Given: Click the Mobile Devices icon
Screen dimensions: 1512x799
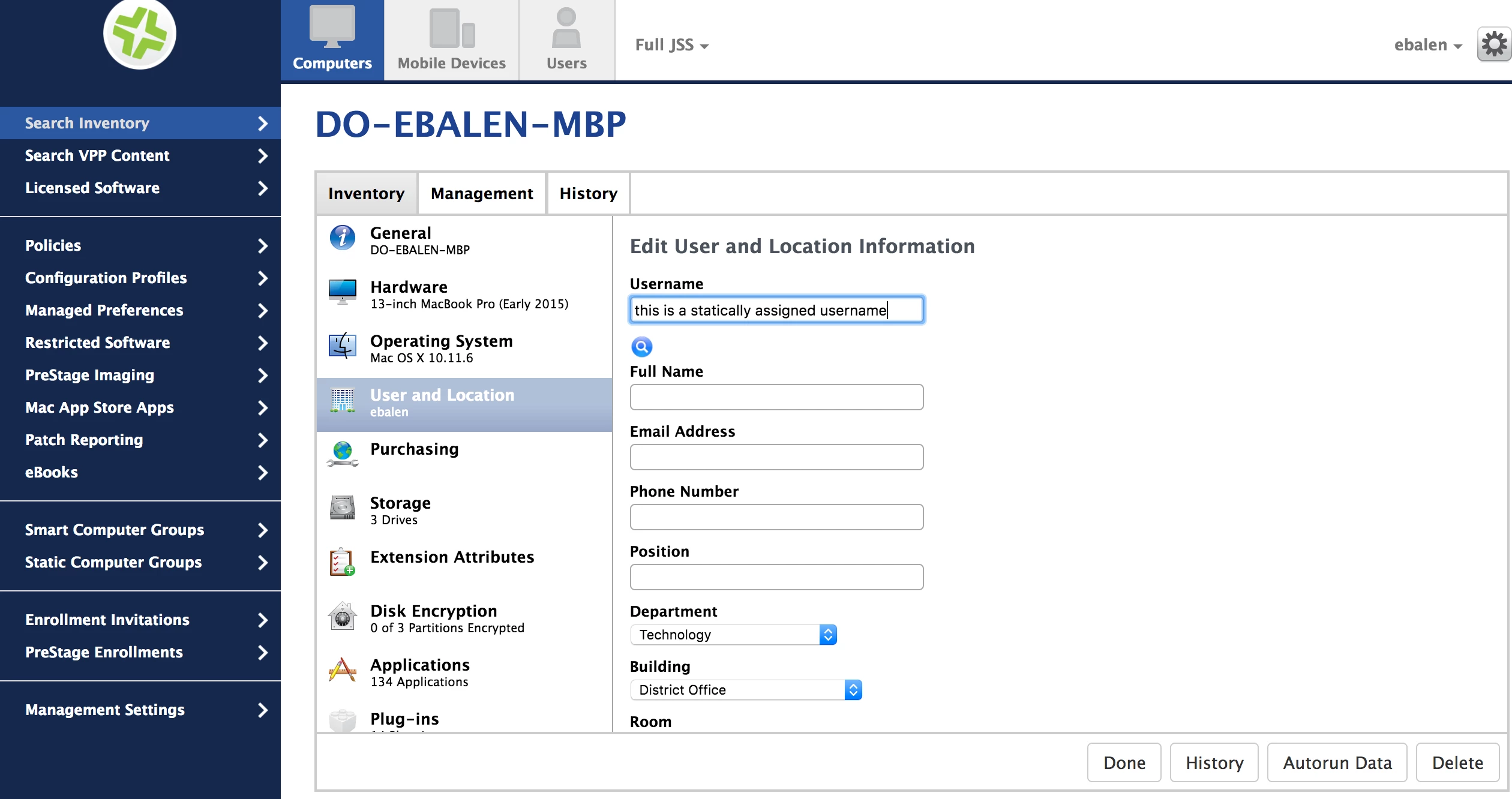Looking at the screenshot, I should pos(452,28).
